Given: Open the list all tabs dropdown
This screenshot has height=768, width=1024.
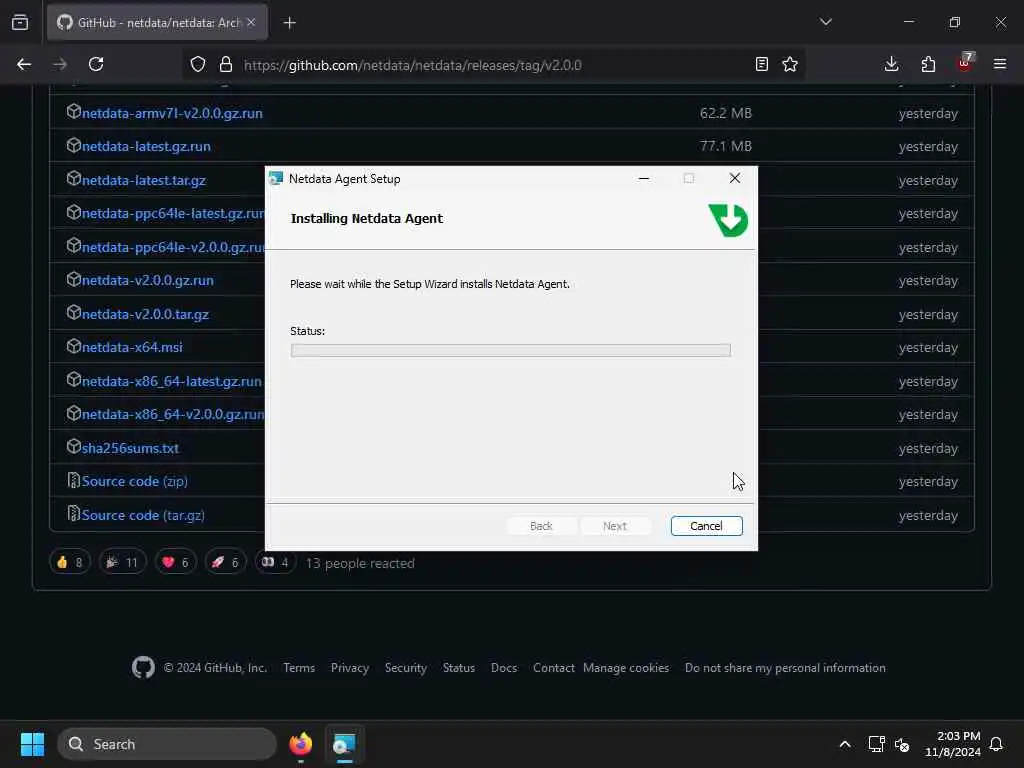Looking at the screenshot, I should coord(825,22).
